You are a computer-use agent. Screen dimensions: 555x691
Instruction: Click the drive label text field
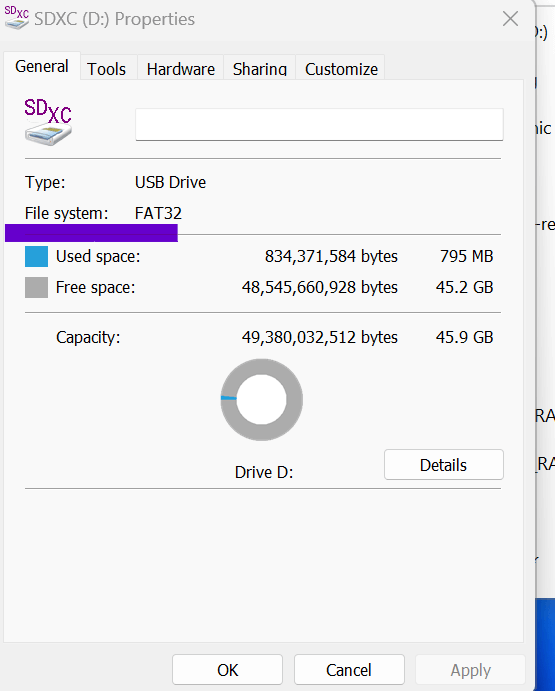[319, 125]
